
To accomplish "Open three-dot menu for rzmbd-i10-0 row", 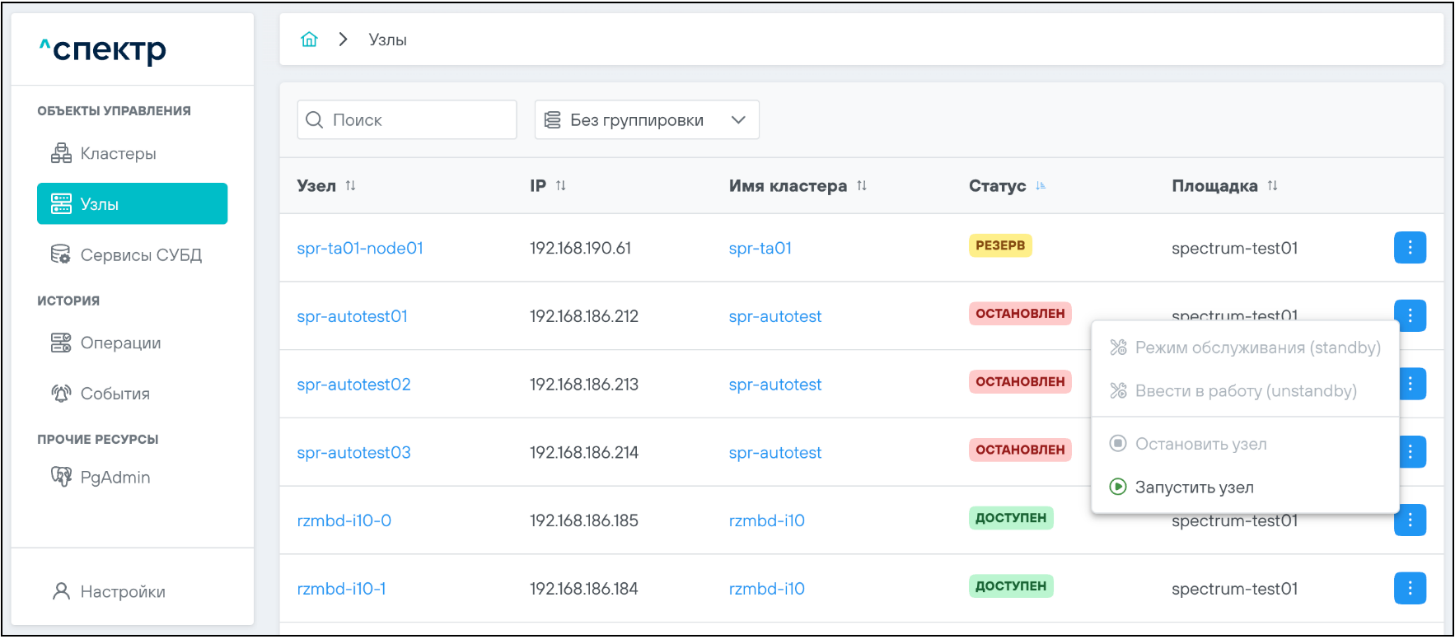I will point(1409,520).
